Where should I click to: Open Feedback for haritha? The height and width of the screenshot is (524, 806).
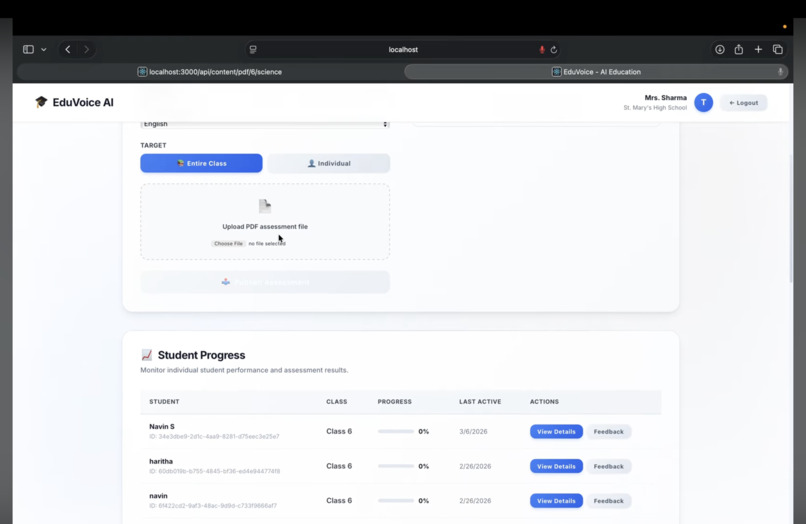(x=609, y=466)
